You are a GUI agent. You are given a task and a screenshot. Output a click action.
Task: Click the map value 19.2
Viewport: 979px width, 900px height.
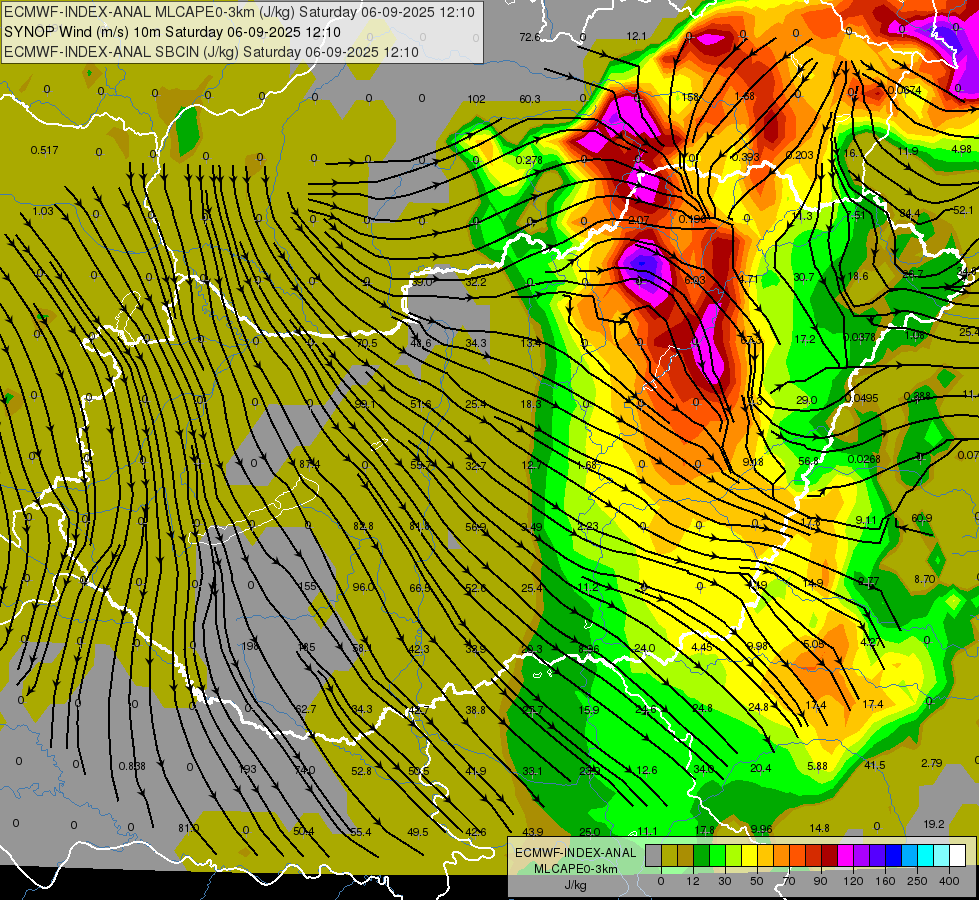[x=933, y=824]
